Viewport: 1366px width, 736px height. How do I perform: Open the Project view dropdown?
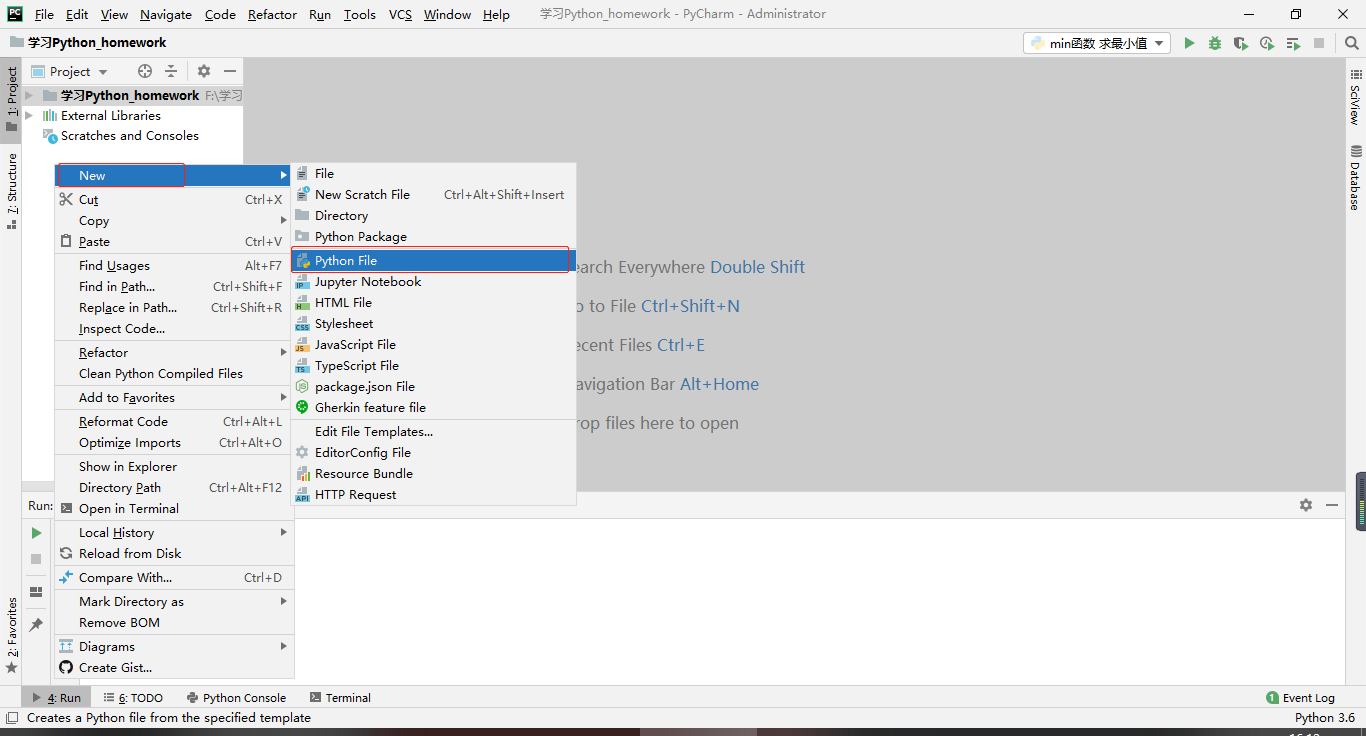pos(70,71)
